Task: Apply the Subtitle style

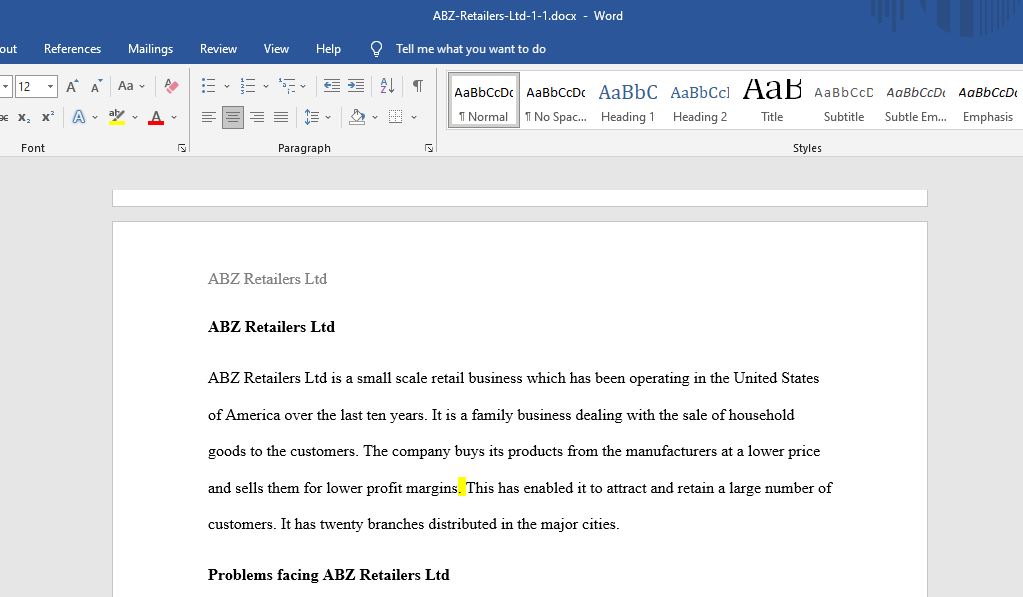Action: (844, 100)
